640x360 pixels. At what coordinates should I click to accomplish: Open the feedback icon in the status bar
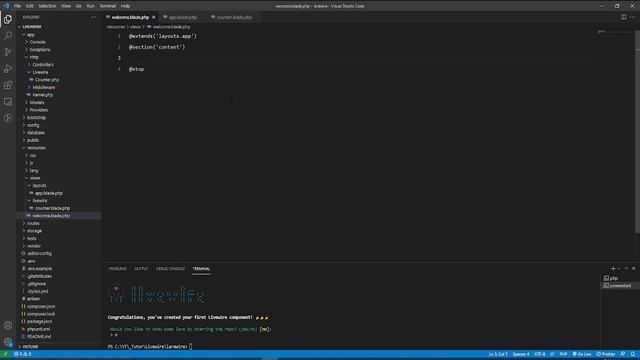(623, 354)
